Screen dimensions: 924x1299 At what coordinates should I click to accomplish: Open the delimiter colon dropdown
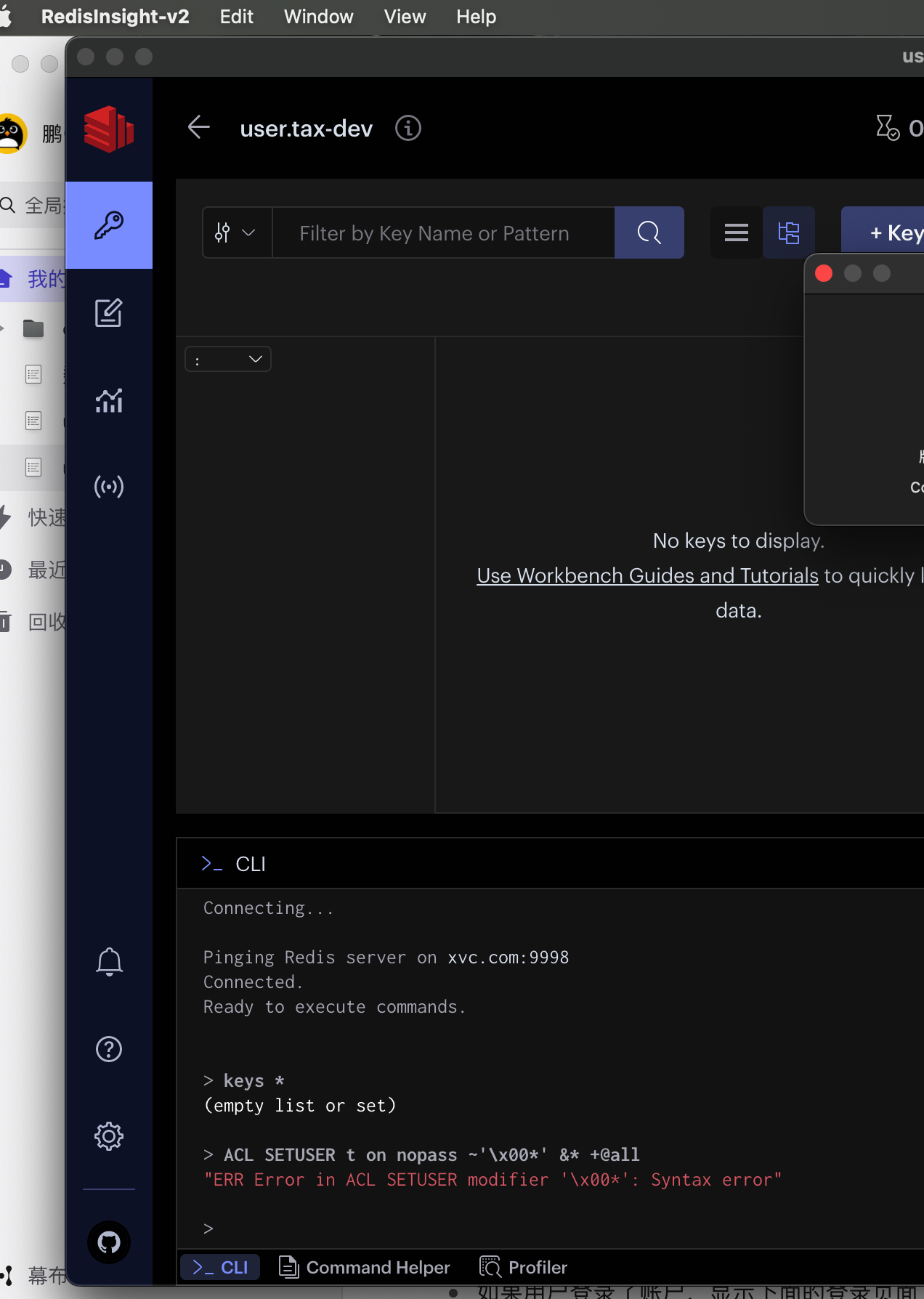click(227, 359)
